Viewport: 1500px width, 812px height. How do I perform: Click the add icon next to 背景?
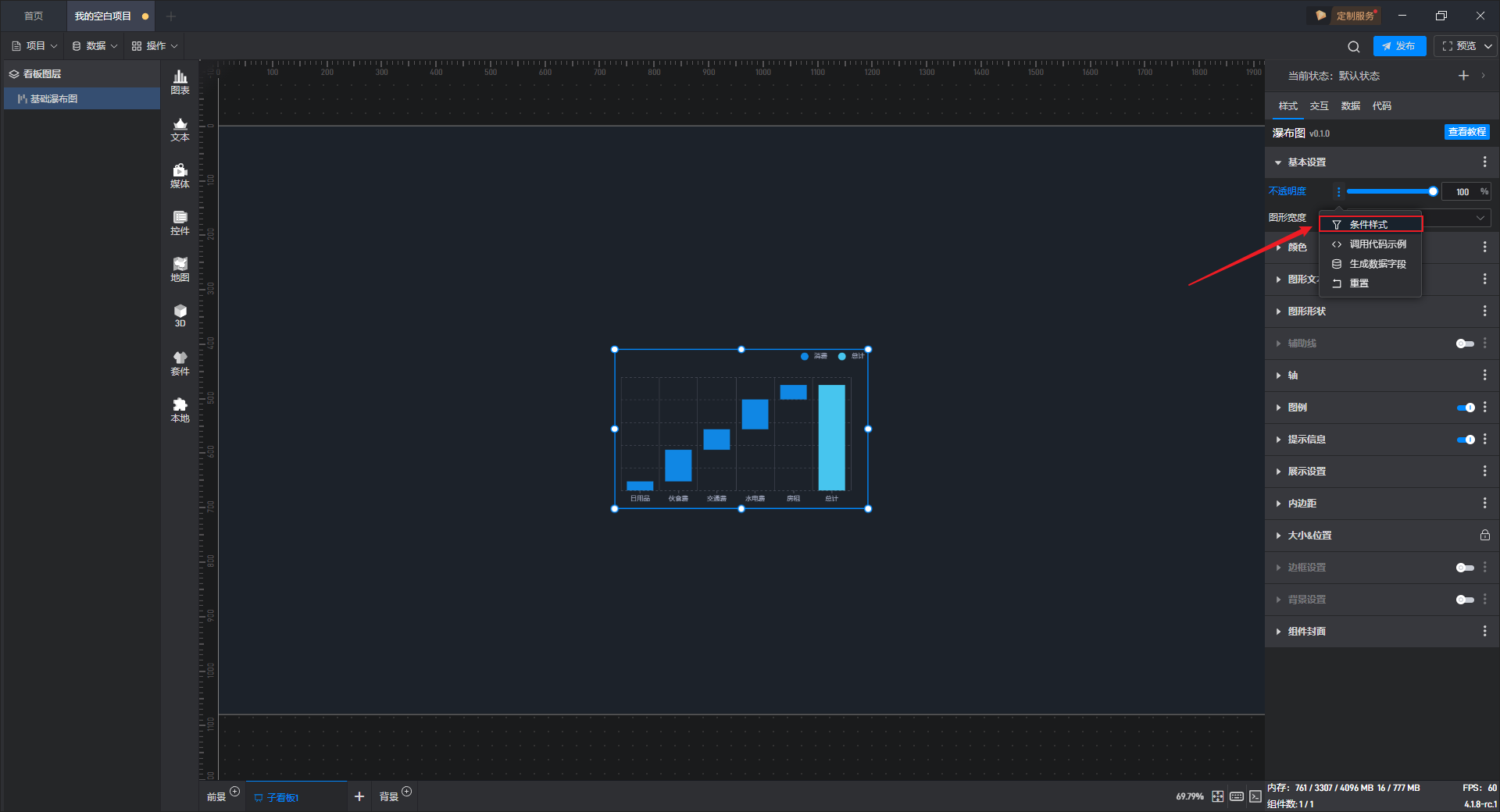[x=406, y=792]
